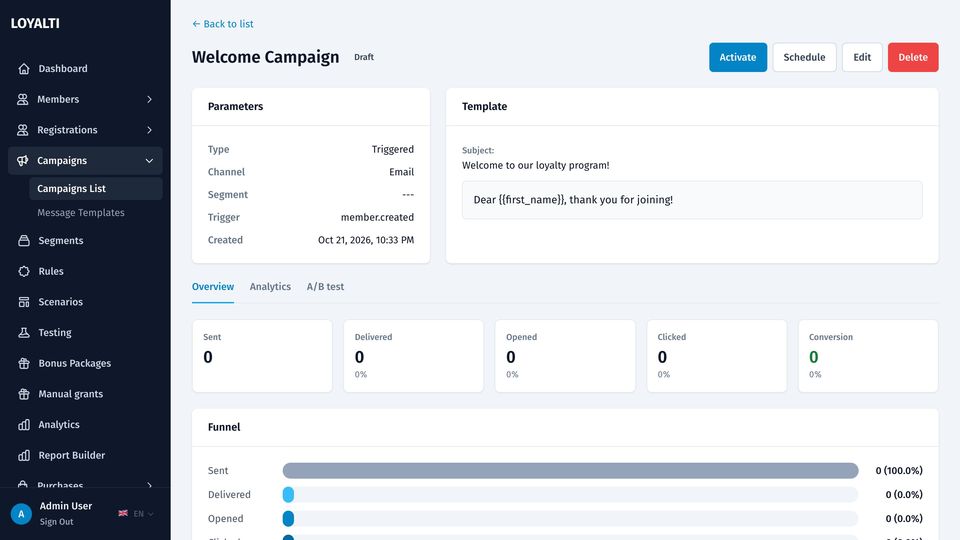The image size is (960, 540).
Task: Click the UK flag language icon
Action: pyautogui.click(x=123, y=513)
